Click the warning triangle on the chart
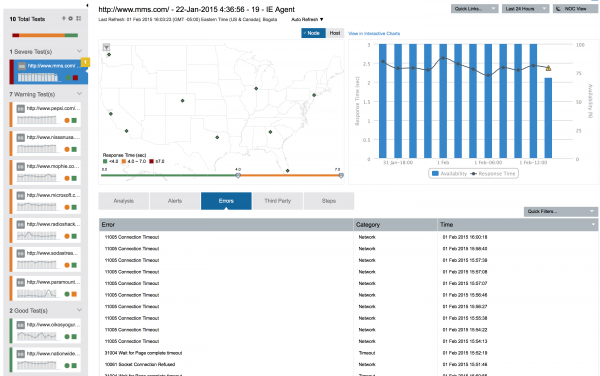Screen dimensions: 600x376 click(548, 68)
